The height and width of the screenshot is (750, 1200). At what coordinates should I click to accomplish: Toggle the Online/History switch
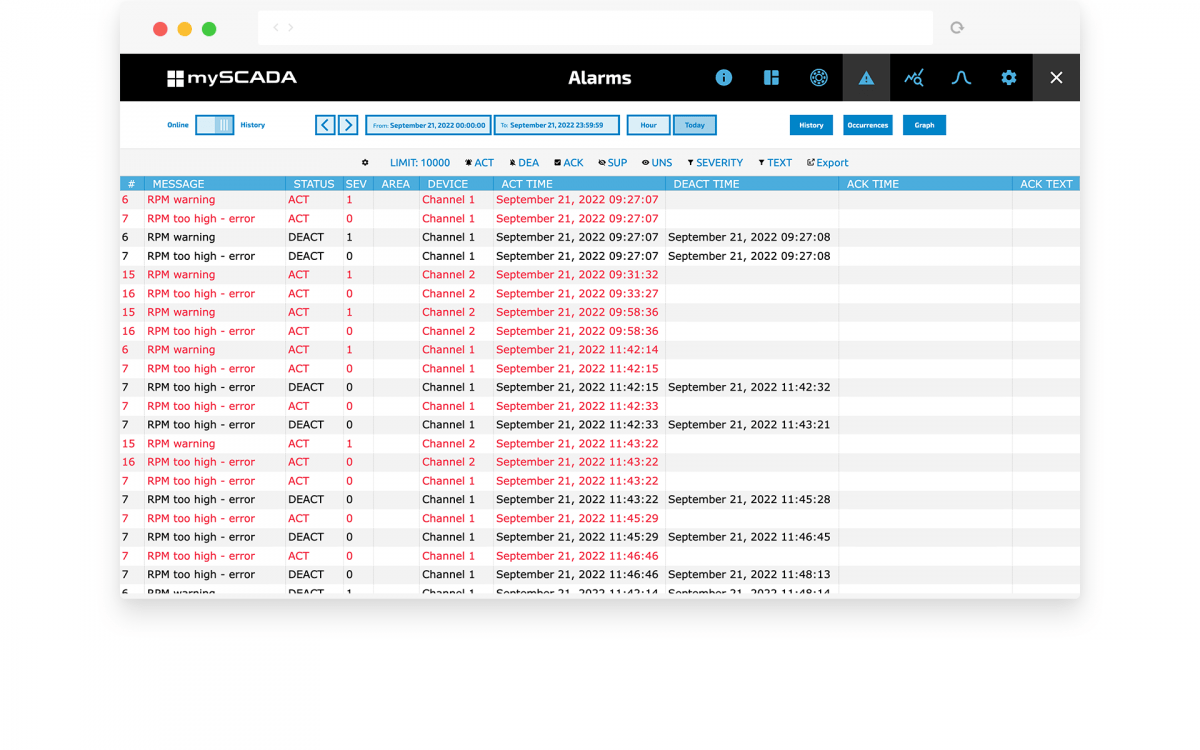pos(214,125)
